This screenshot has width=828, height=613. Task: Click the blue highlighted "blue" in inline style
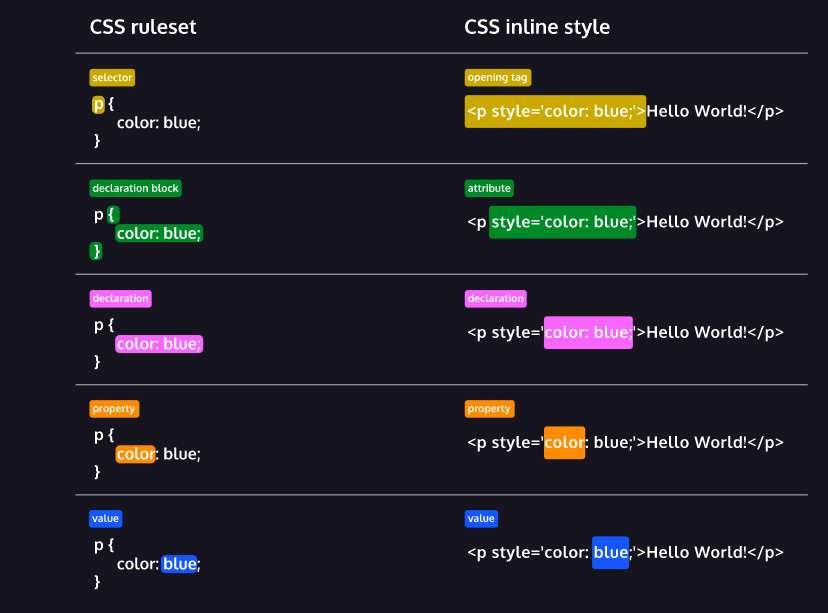[x=610, y=552]
